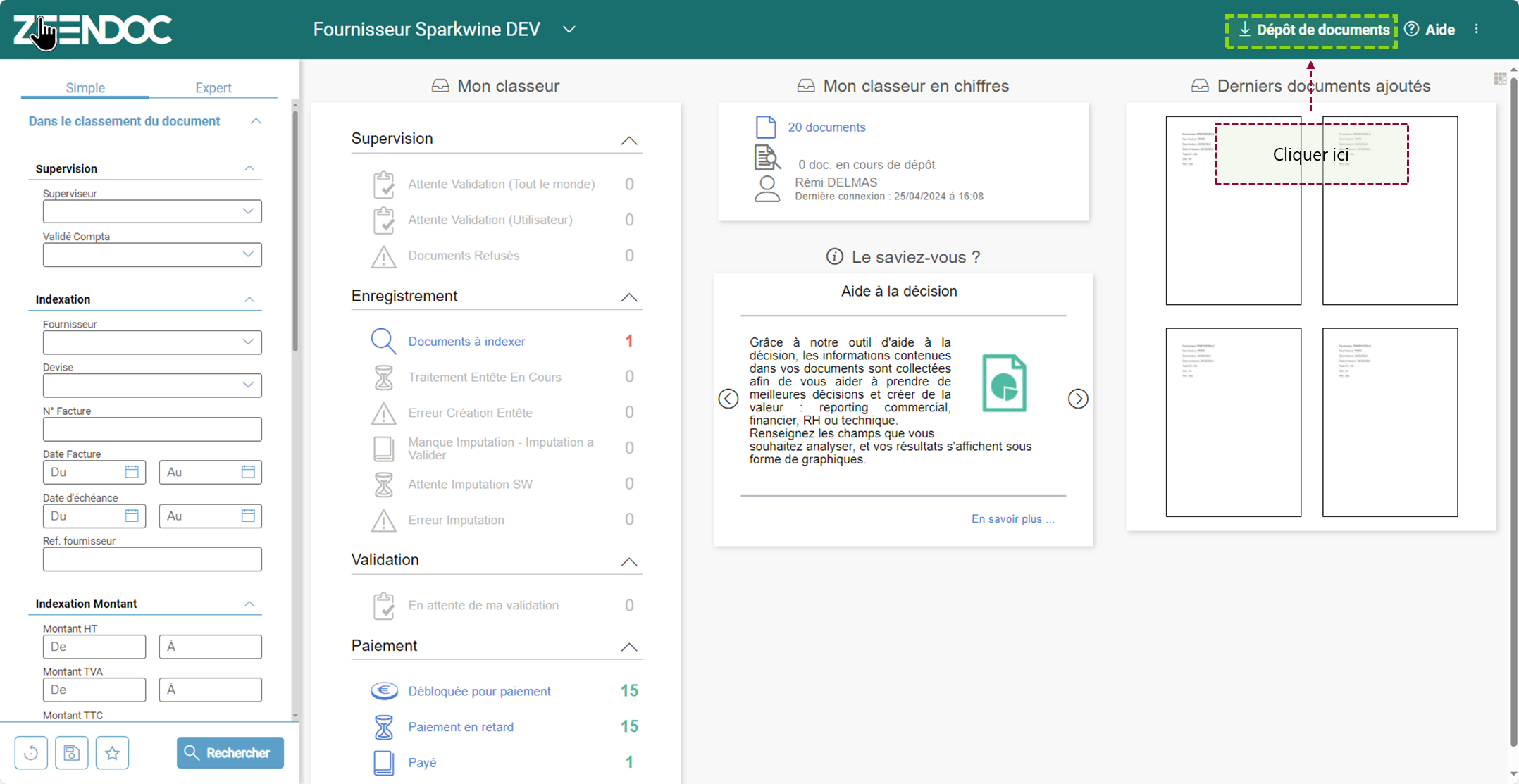Open the Documents à indexer link

466,341
